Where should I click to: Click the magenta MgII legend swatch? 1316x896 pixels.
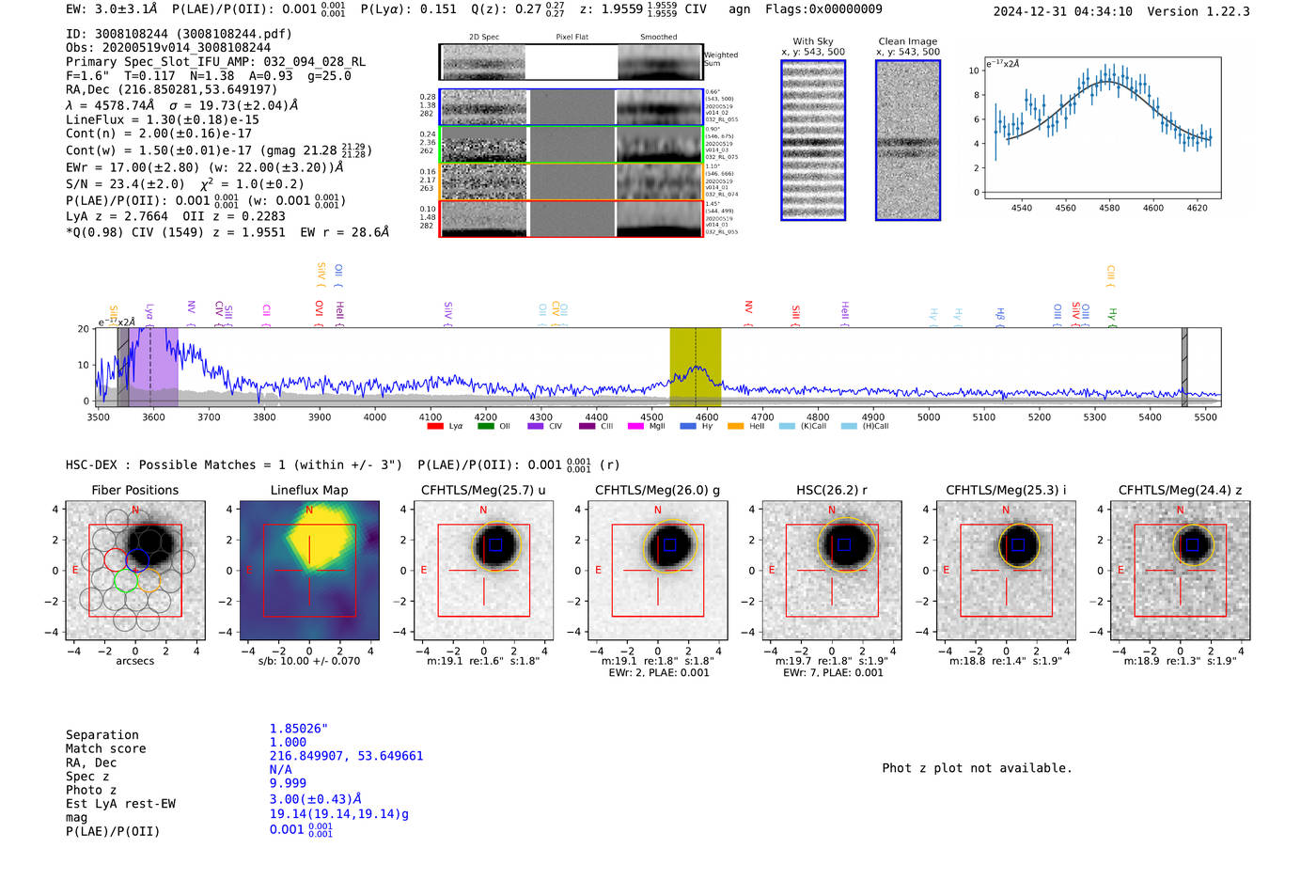click(x=636, y=427)
